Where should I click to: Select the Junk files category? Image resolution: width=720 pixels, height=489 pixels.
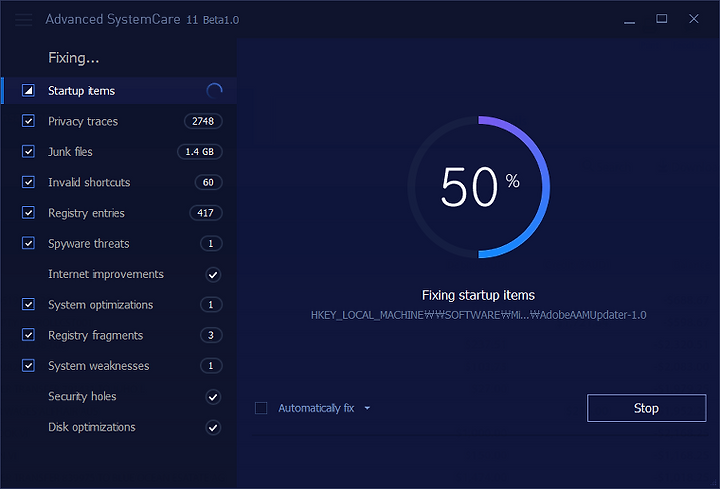[x=119, y=152]
